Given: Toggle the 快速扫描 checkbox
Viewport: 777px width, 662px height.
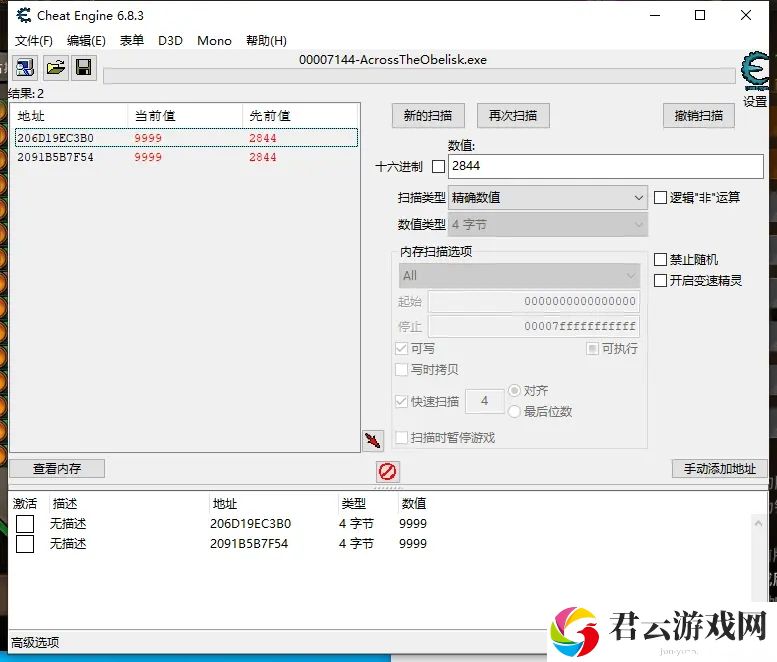Looking at the screenshot, I should click(401, 401).
